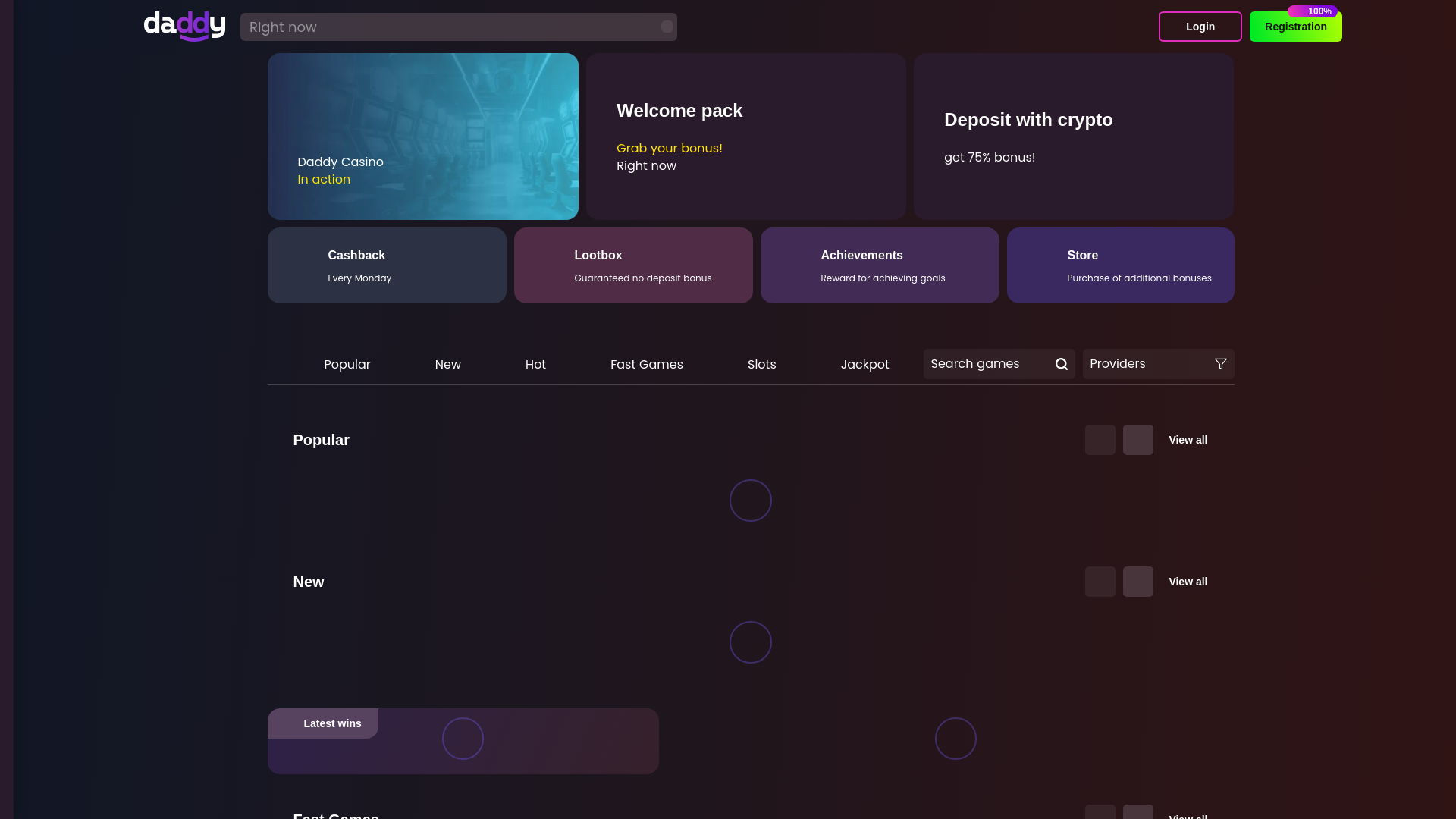Viewport: 1456px width, 819px height.
Task: Open the Daddy Casino In action banner
Action: click(423, 136)
